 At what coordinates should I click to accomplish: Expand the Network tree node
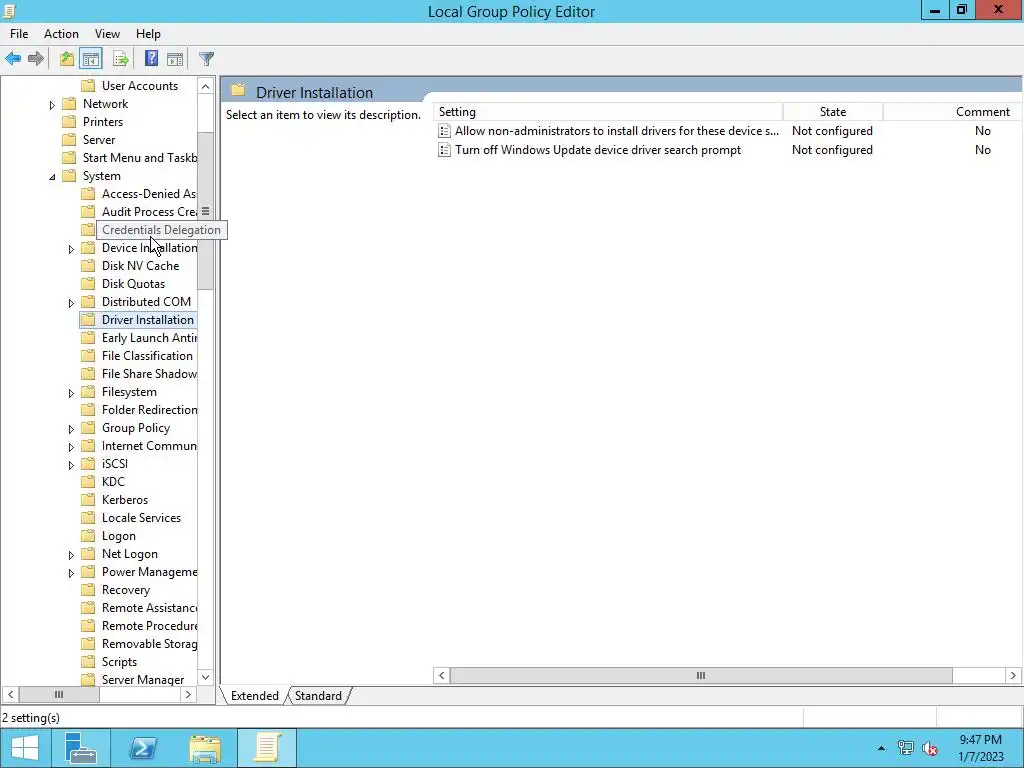[x=52, y=104]
